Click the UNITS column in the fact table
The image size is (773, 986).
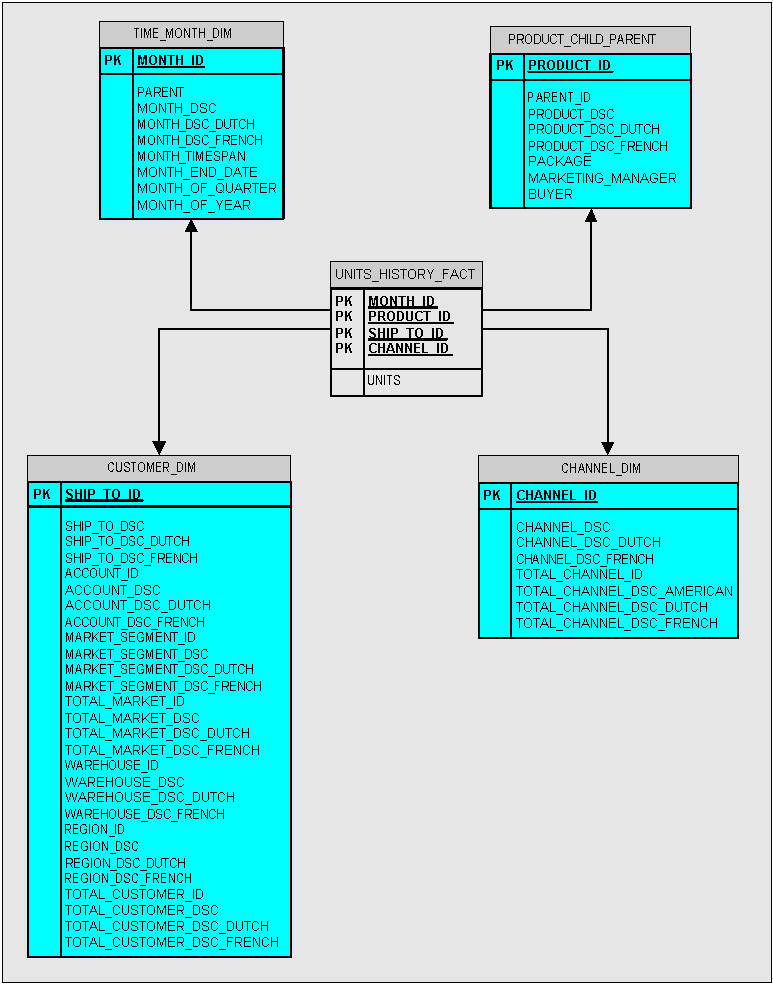(x=383, y=381)
